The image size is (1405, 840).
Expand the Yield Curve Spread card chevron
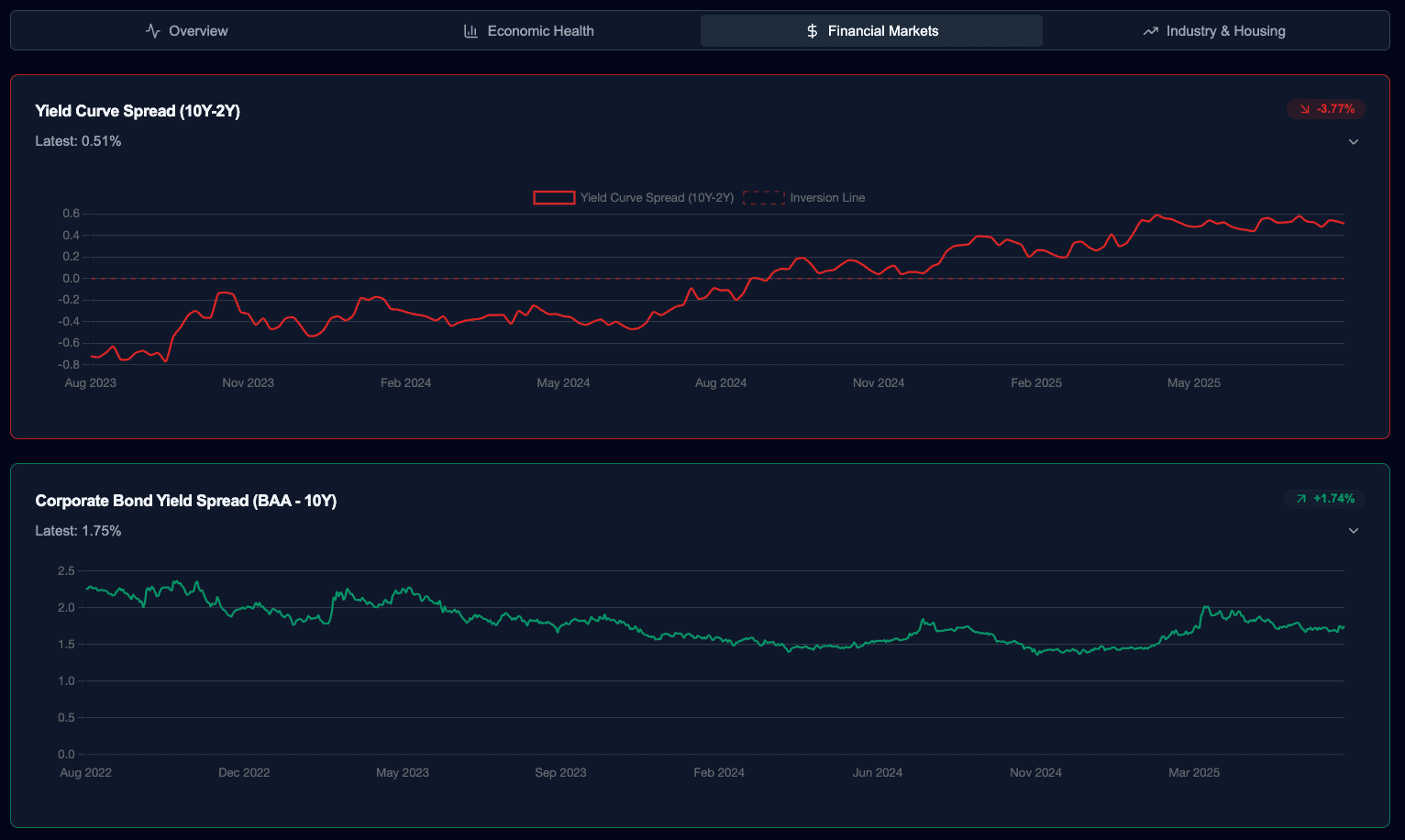[x=1353, y=142]
